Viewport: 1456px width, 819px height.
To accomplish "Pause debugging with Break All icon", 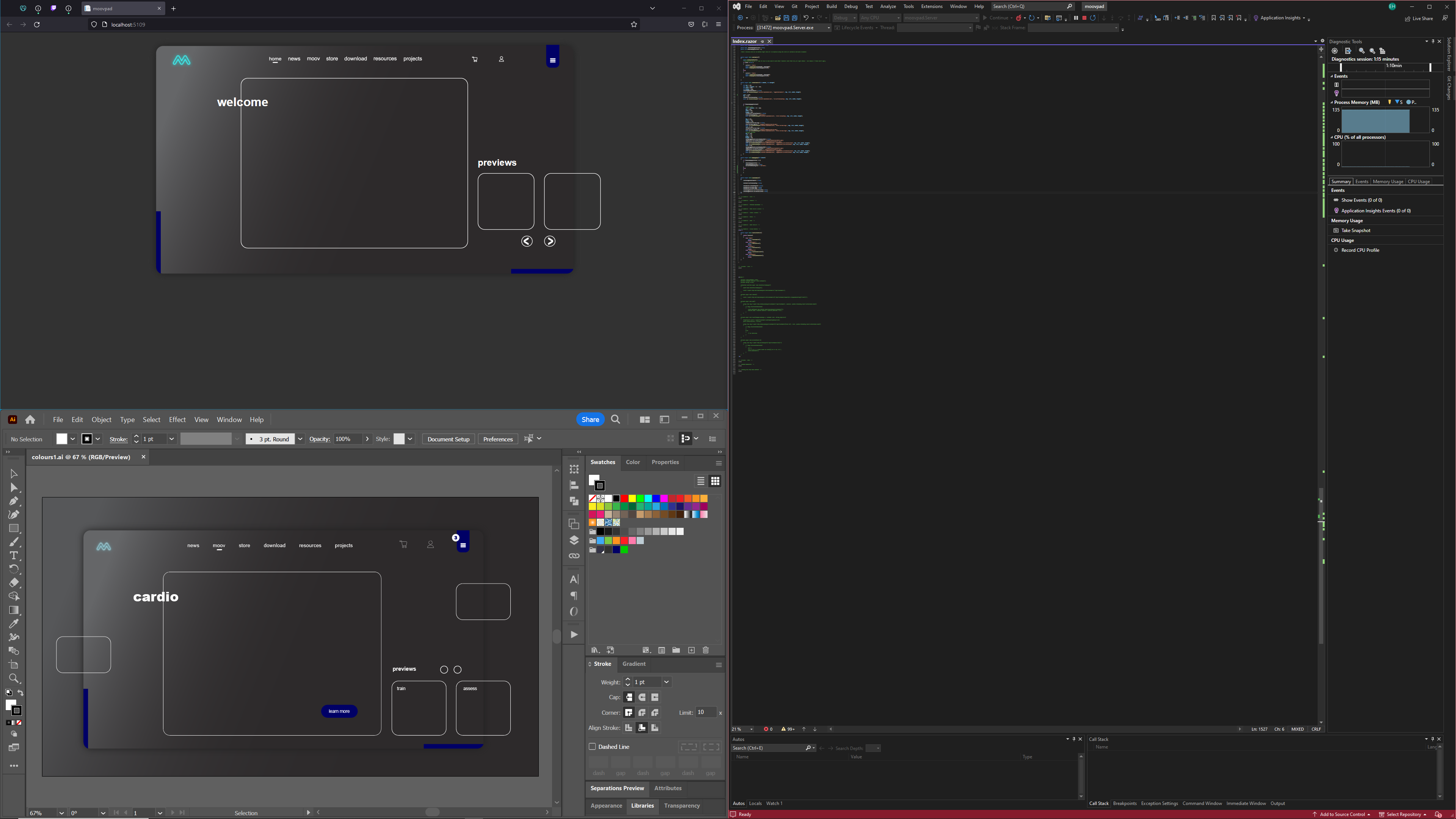I will click(1076, 18).
